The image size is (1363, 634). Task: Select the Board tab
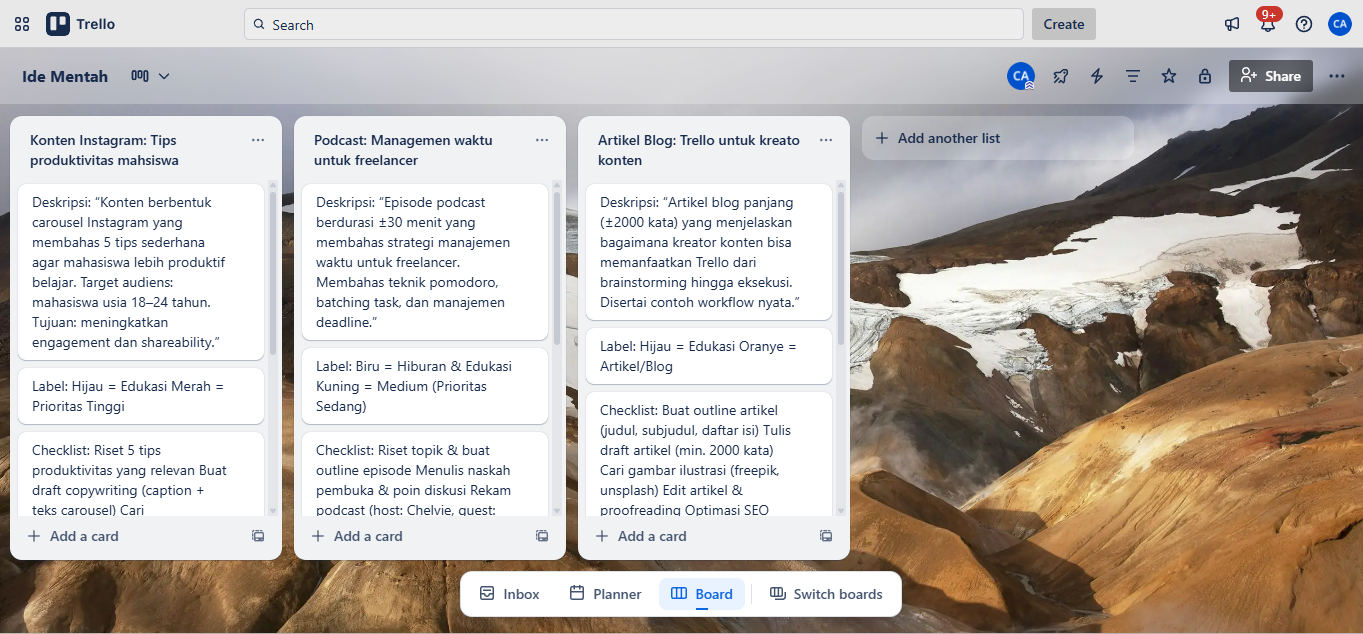point(702,594)
